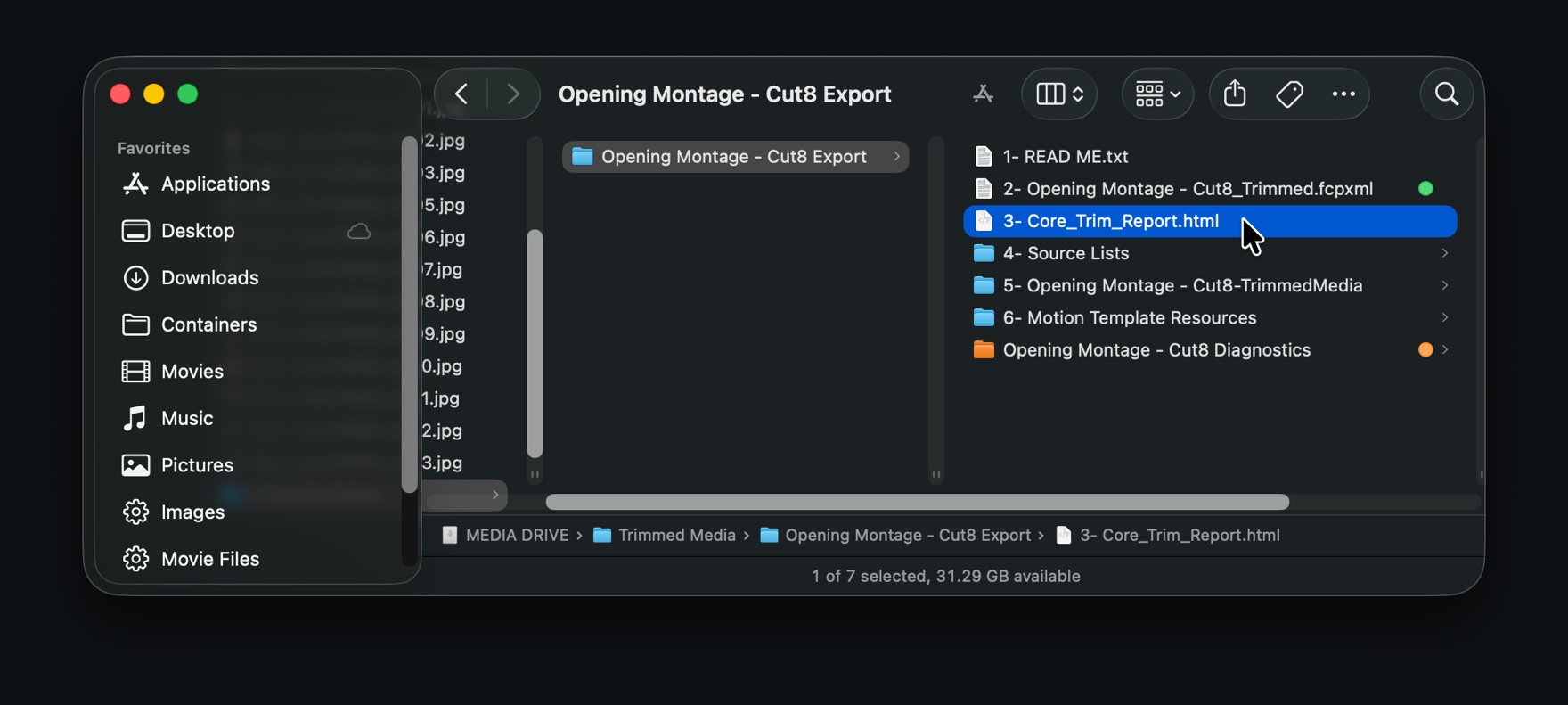1568x705 pixels.
Task: Click the window title Opening Montage - Cut8 Export
Action: click(x=724, y=94)
